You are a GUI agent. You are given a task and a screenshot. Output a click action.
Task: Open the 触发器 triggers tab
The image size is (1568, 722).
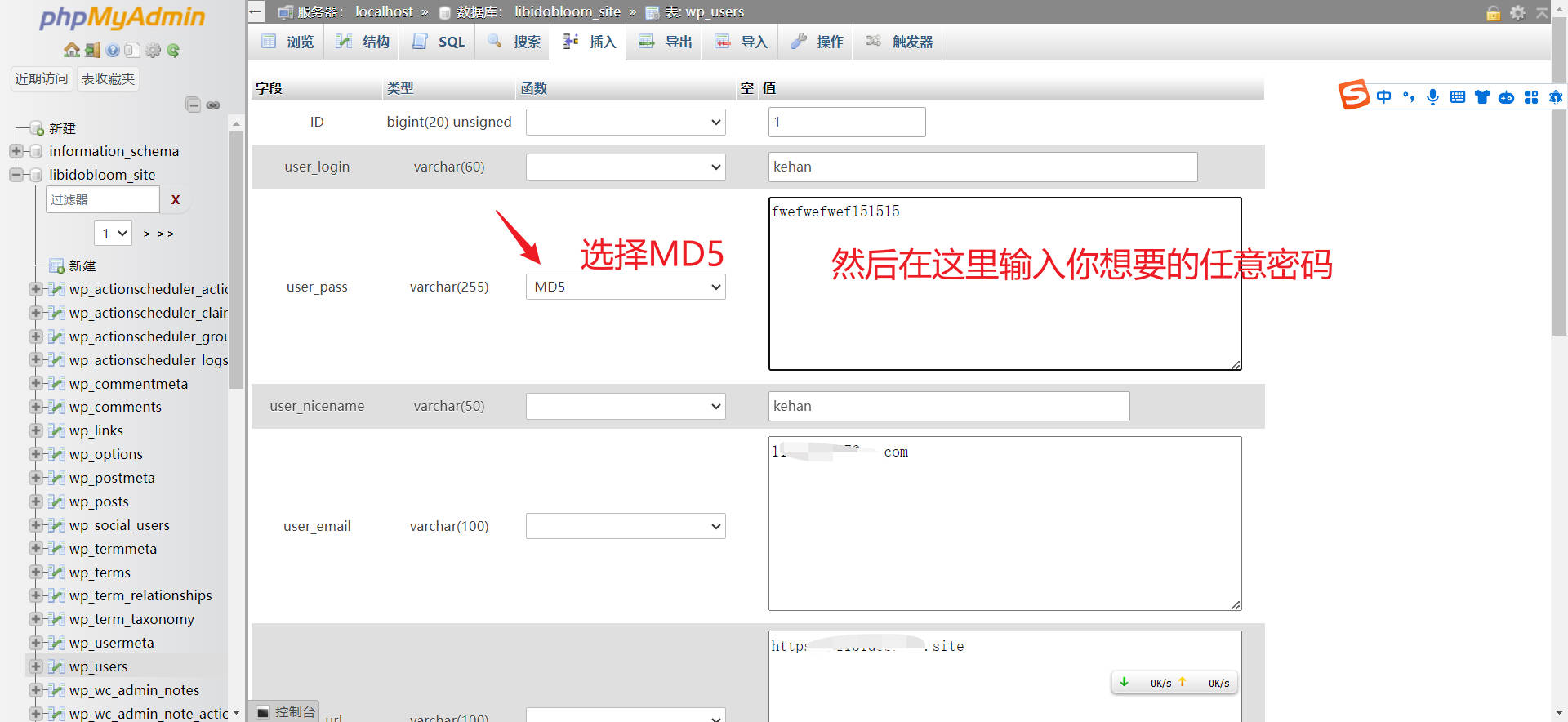pyautogui.click(x=898, y=42)
